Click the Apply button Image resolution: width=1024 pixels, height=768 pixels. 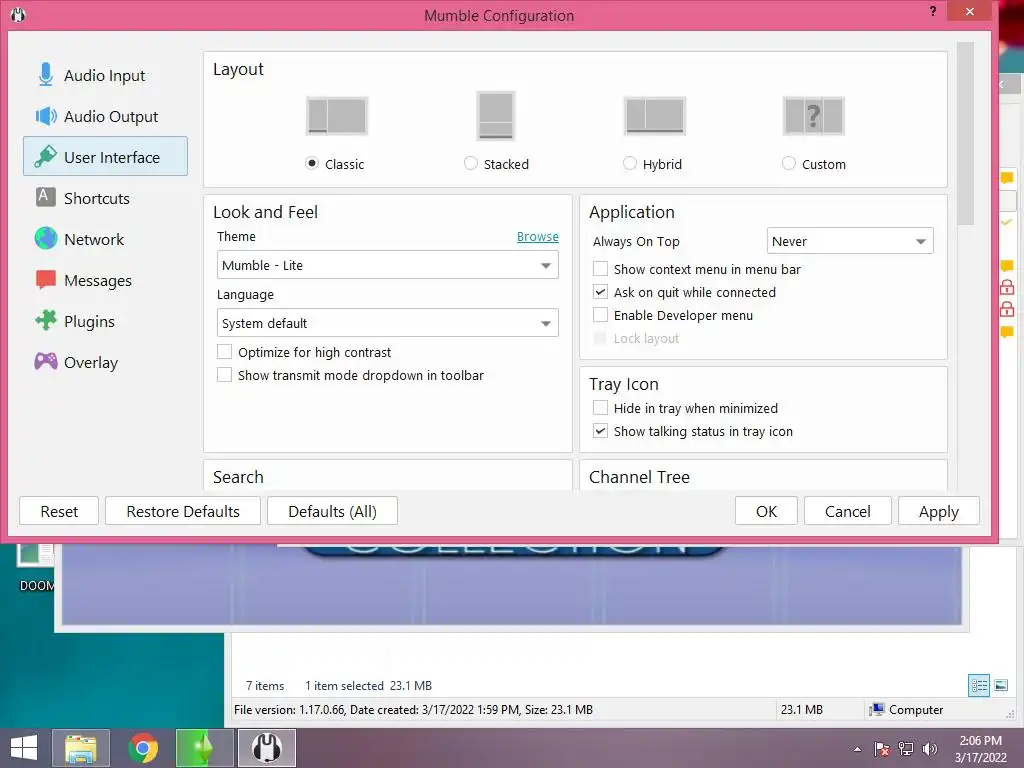938,511
